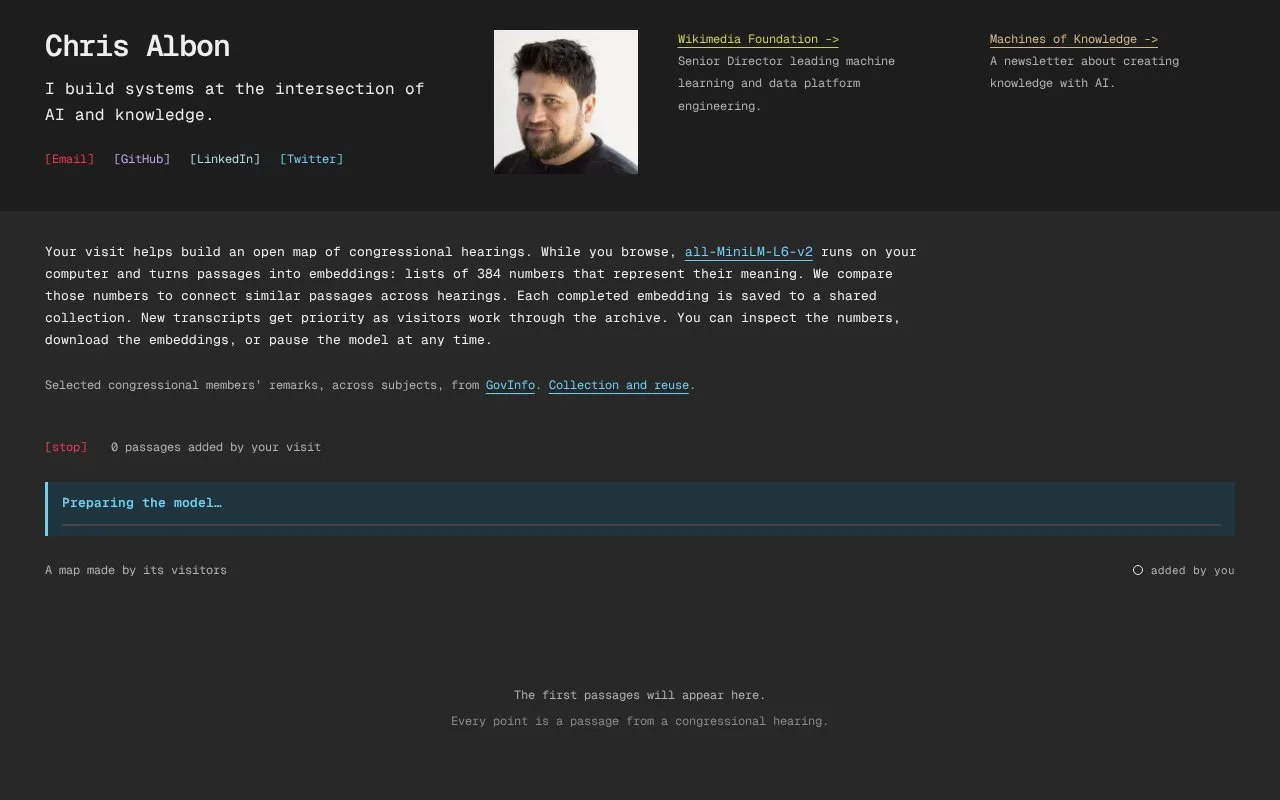Screen dimensions: 1280x800
Task: Click the model preparation progress bar
Action: pyautogui.click(x=641, y=524)
